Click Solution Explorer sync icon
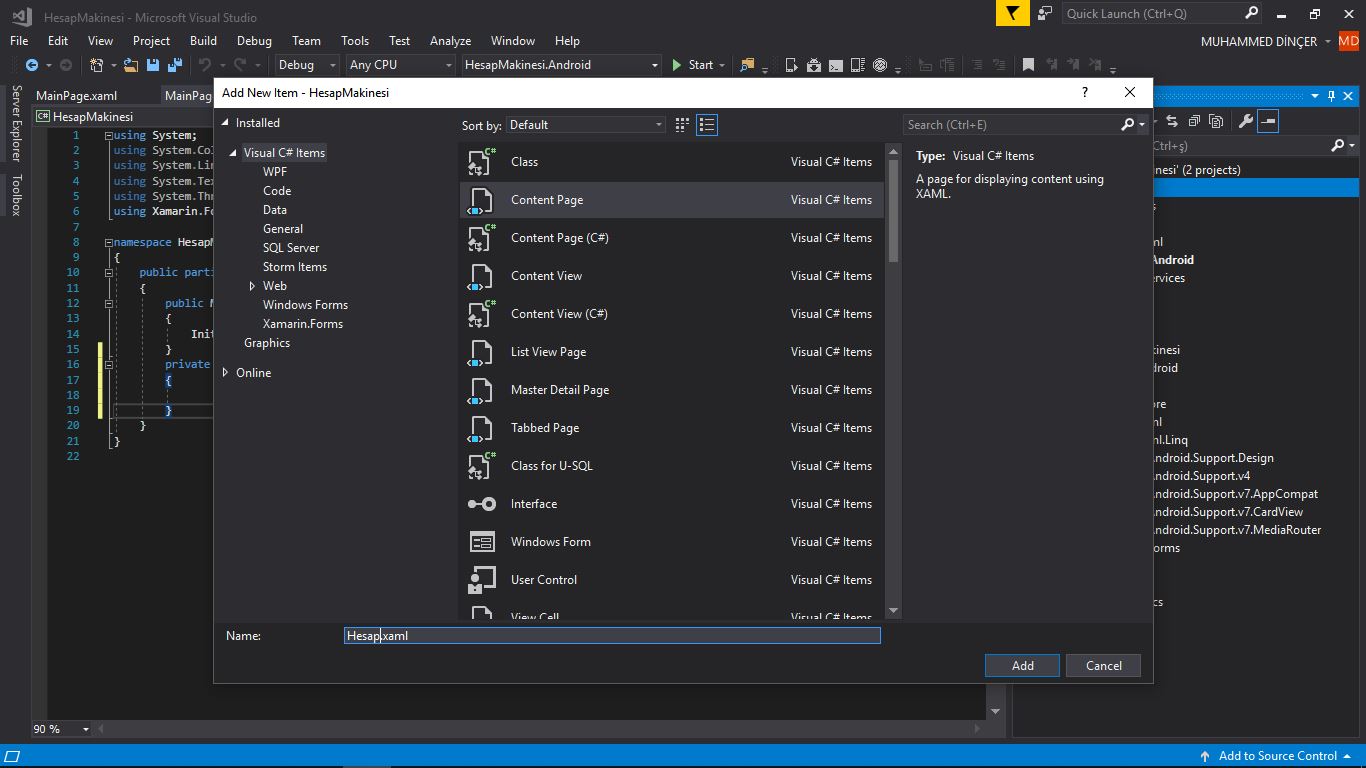The image size is (1366, 768). [1172, 121]
